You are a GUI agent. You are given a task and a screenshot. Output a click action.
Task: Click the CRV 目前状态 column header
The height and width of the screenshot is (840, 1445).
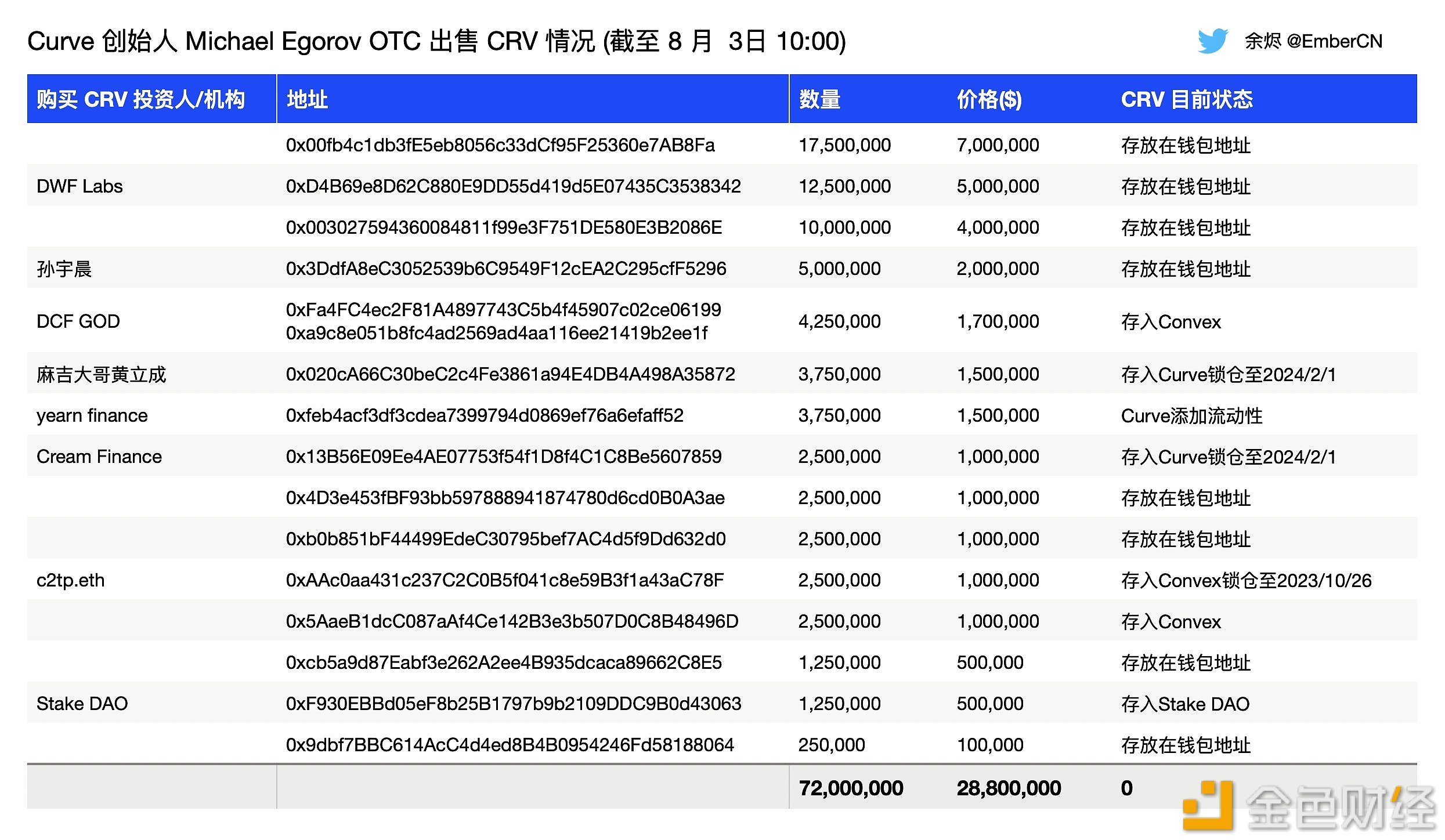tap(1187, 99)
